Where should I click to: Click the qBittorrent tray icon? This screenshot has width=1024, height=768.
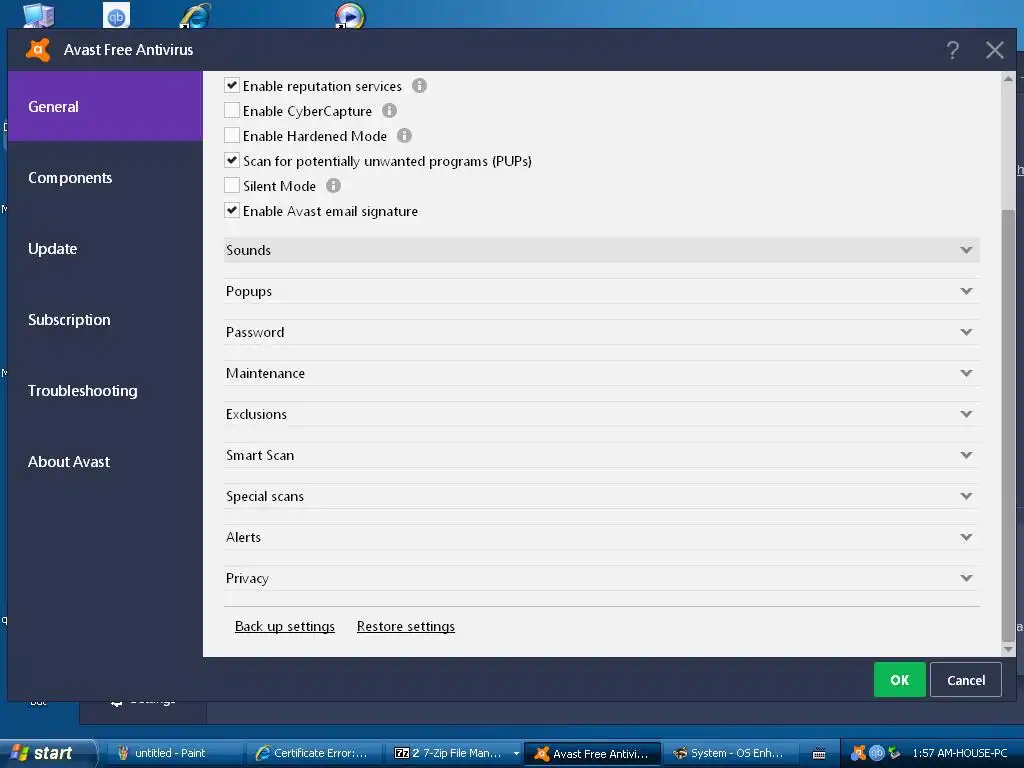coord(876,753)
